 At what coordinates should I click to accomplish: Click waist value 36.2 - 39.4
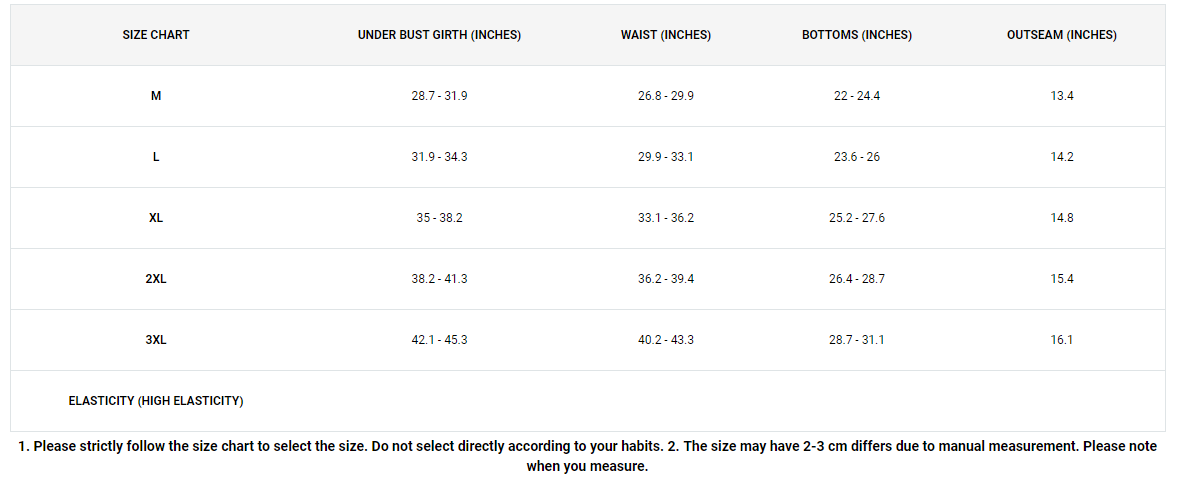coord(666,279)
